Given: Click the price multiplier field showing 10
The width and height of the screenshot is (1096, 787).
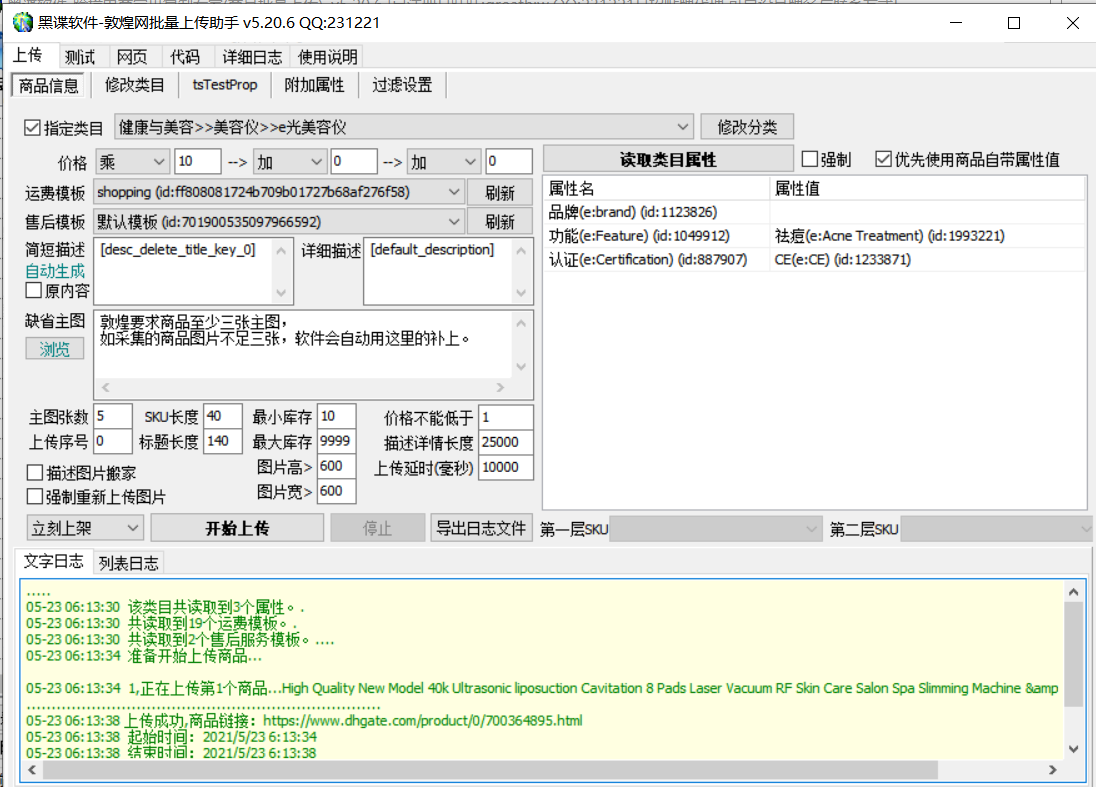Looking at the screenshot, I should coord(198,161).
